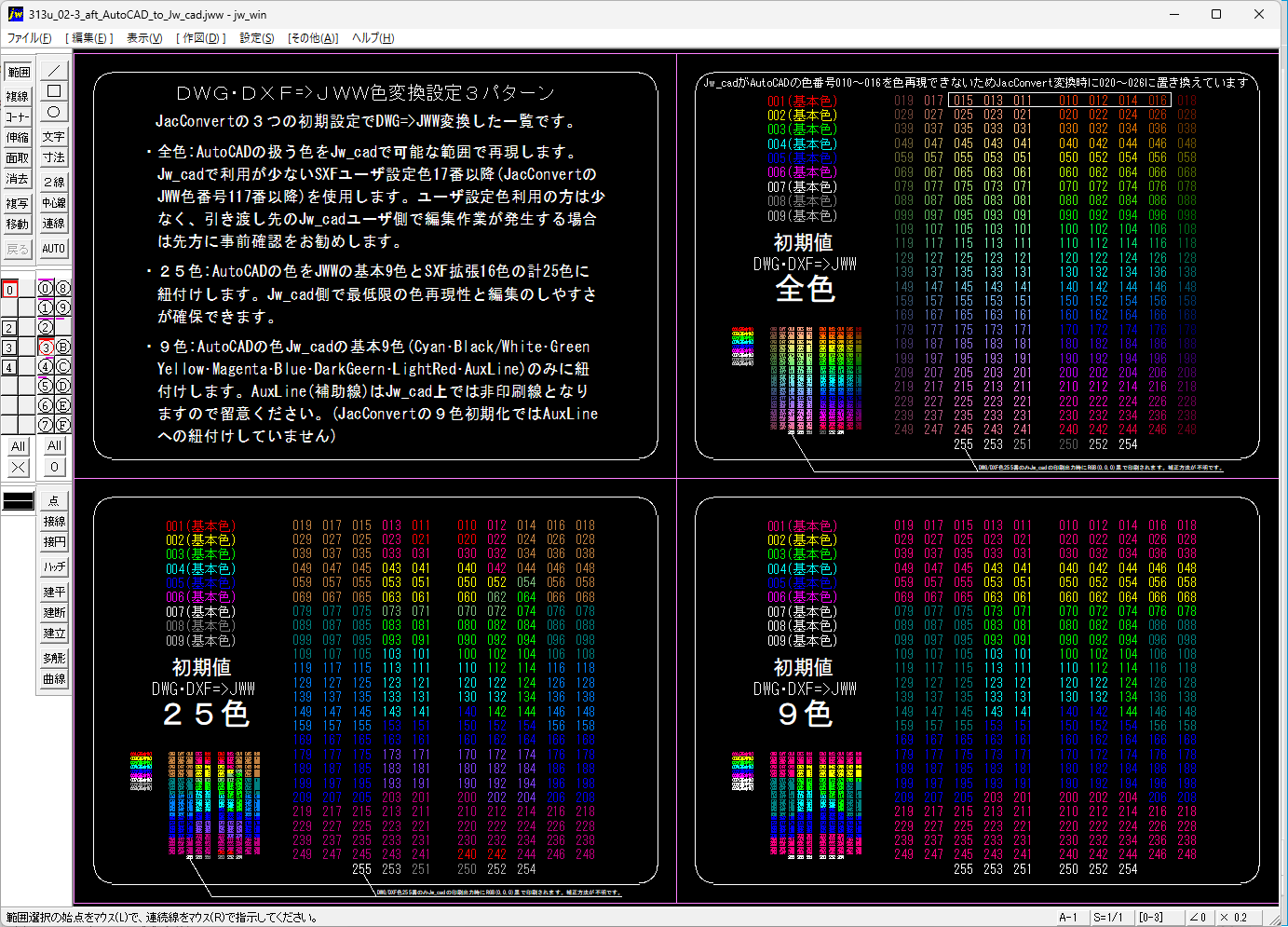1288x927 pixels.
Task: Toggle layer 8 visibility state
Action: pos(63,289)
